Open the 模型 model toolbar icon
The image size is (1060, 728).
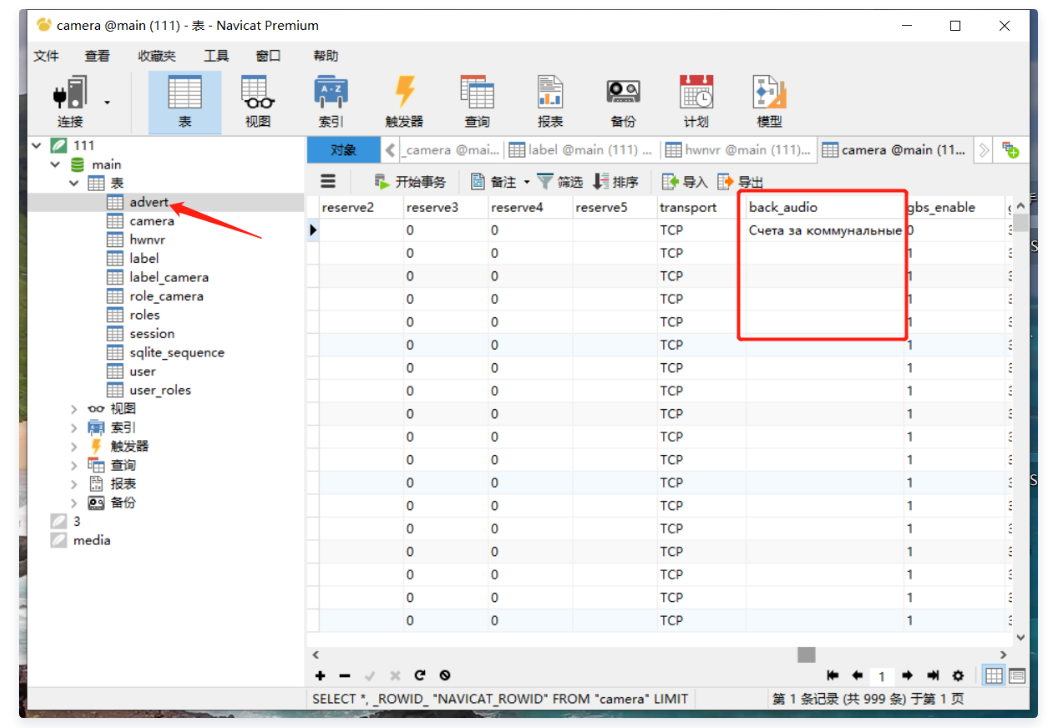click(769, 101)
